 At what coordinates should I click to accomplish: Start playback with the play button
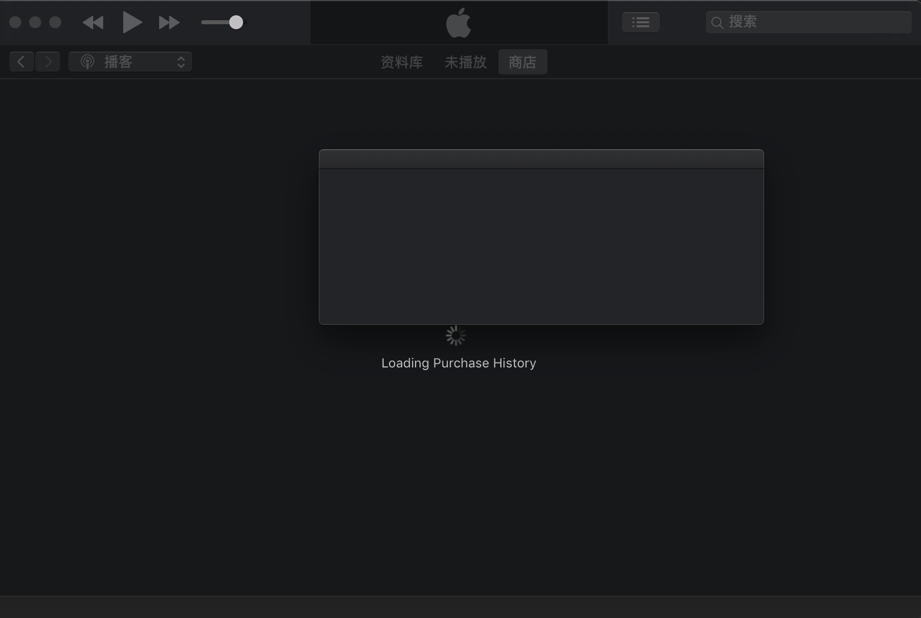(132, 22)
